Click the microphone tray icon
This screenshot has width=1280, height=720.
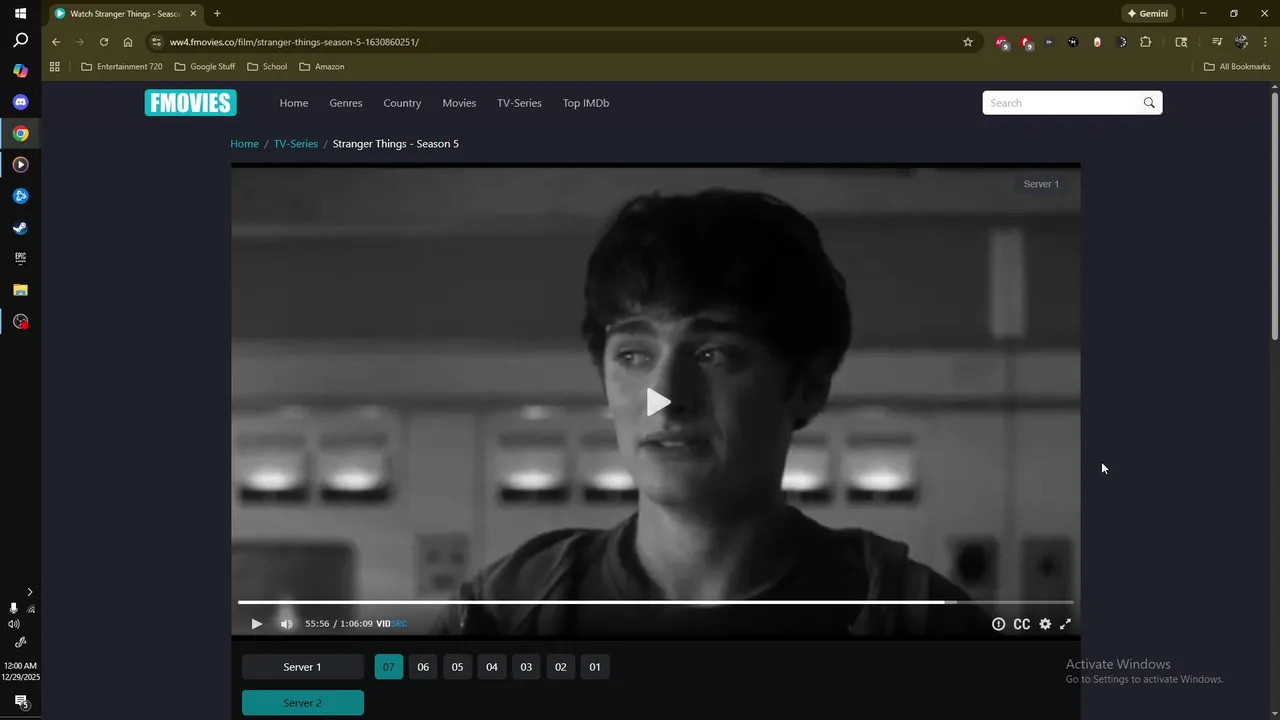pyautogui.click(x=13, y=608)
